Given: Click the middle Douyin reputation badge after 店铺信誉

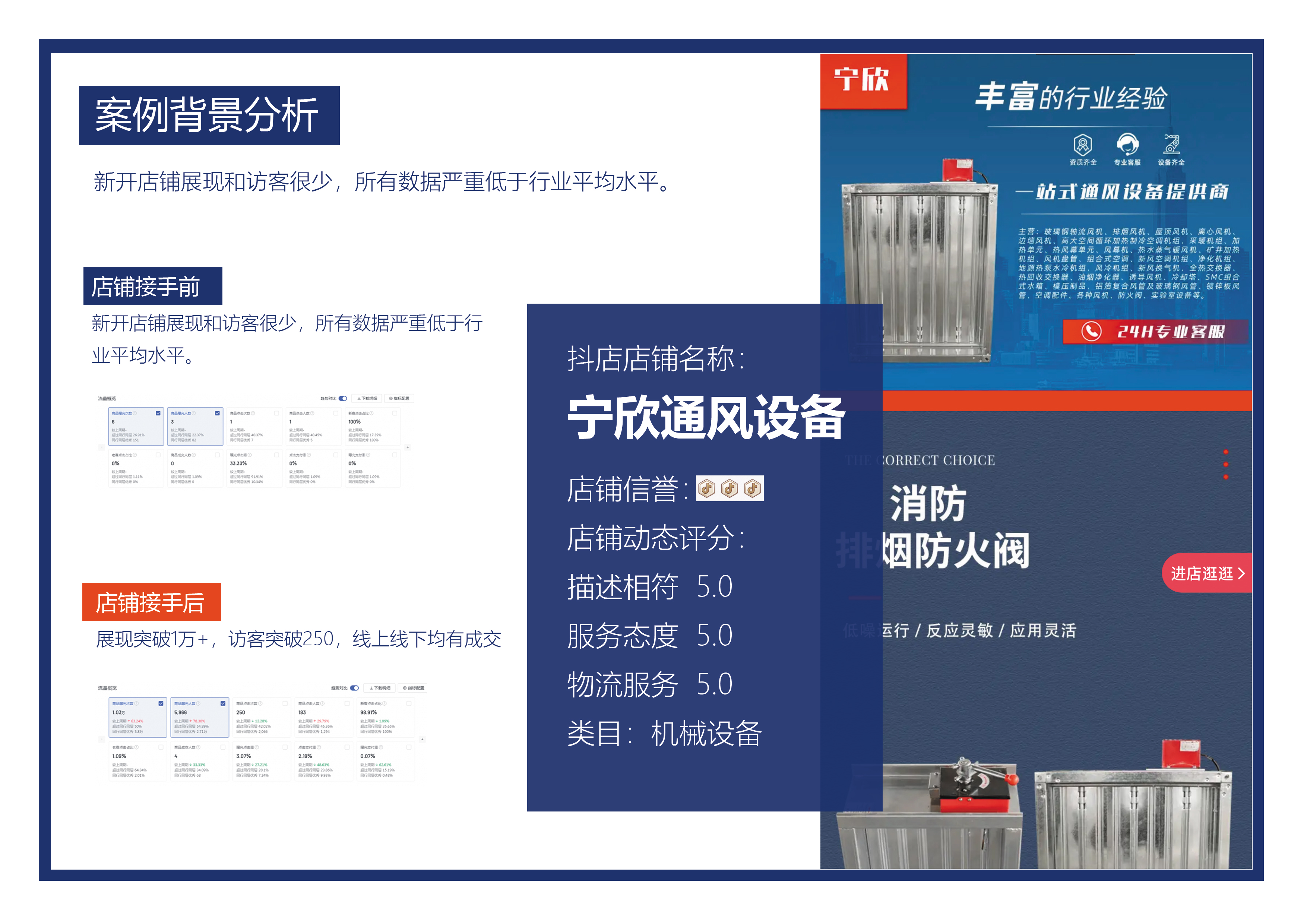Looking at the screenshot, I should [729, 488].
